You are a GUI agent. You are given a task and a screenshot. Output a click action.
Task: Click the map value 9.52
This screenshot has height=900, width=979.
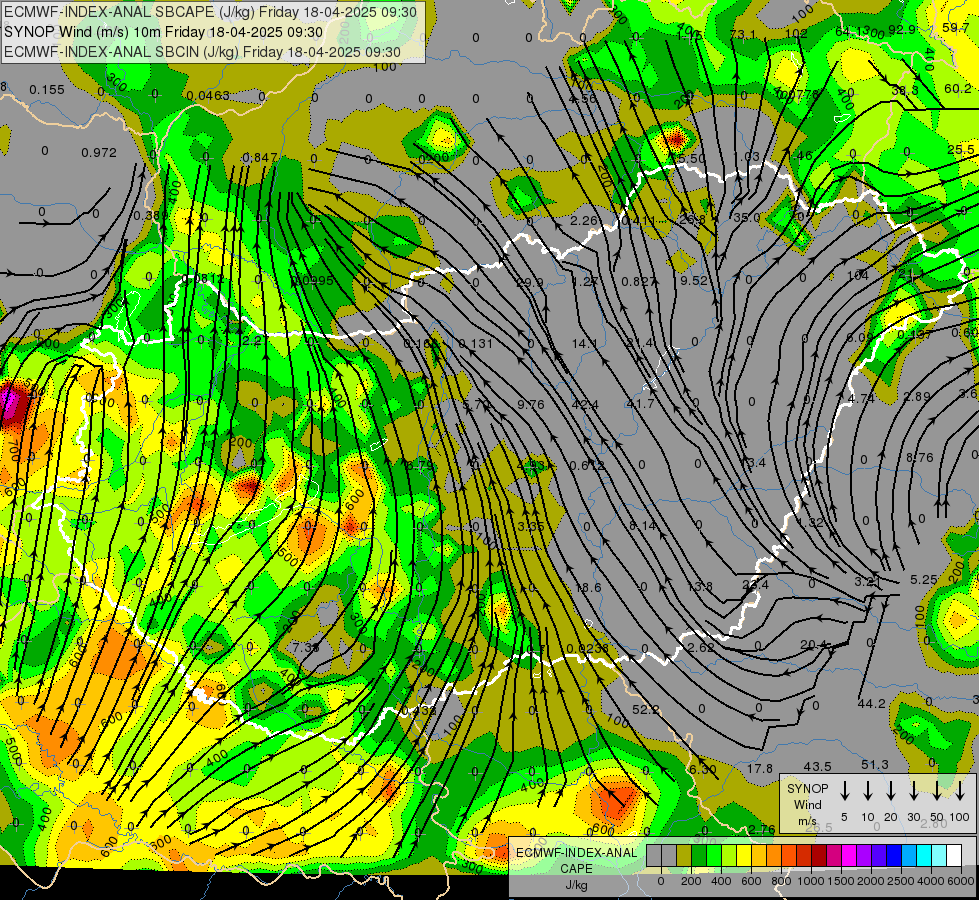(x=694, y=280)
